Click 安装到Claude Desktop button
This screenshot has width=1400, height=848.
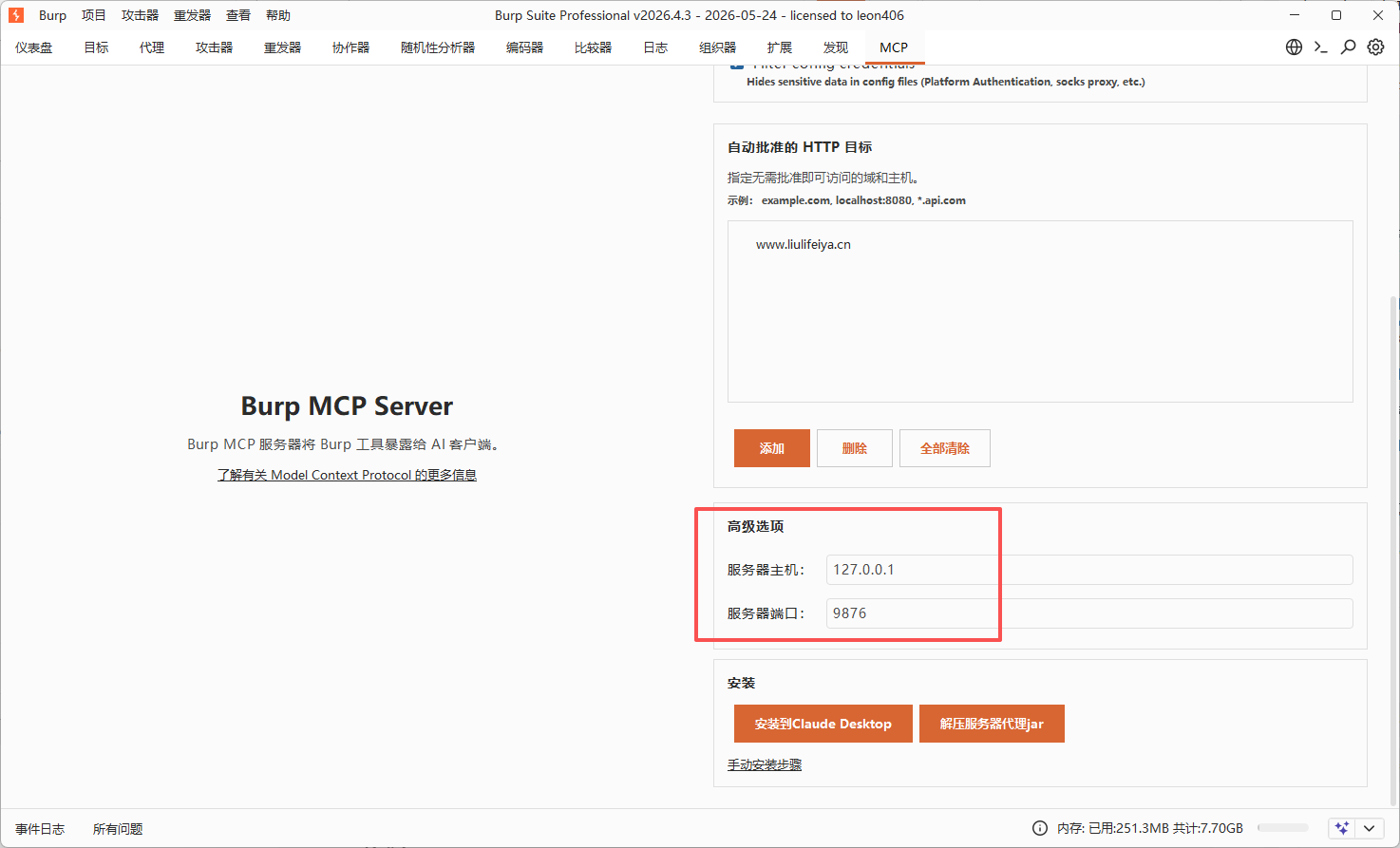(x=823, y=724)
